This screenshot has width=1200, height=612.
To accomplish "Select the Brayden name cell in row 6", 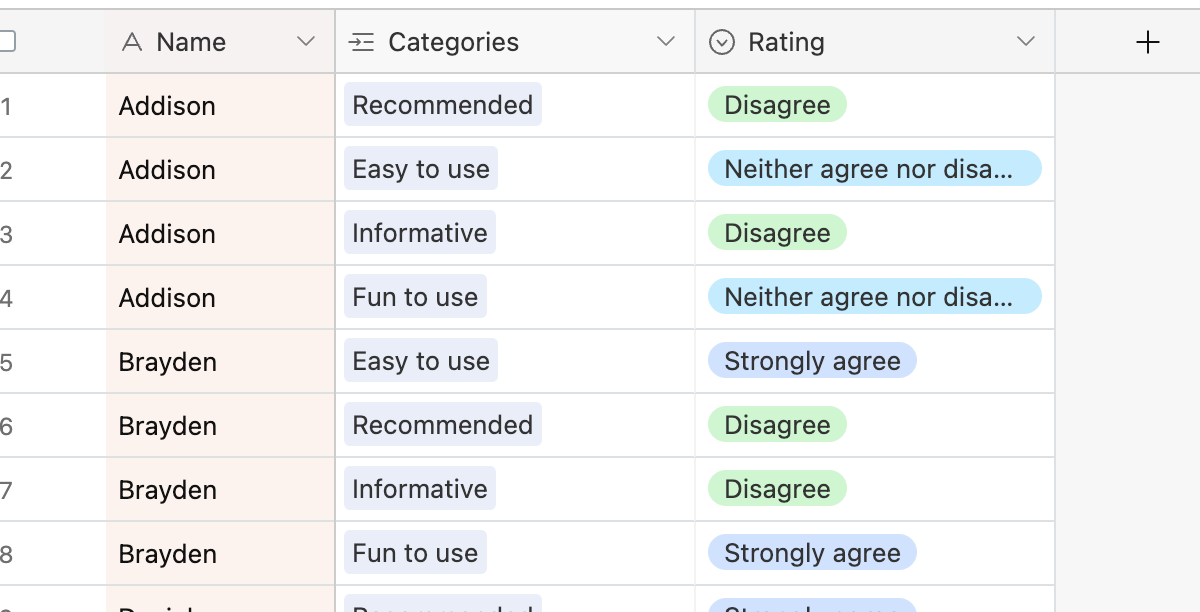I will tap(168, 426).
